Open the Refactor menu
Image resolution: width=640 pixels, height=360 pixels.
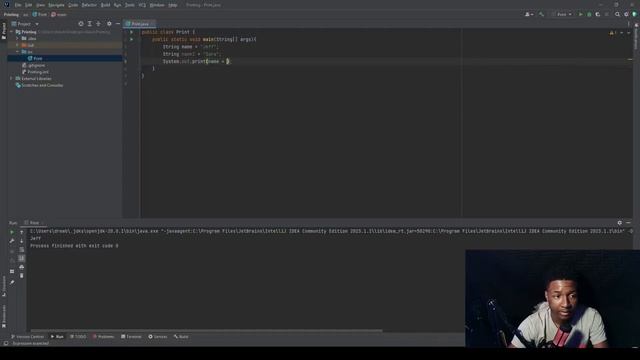(x=89, y=5)
